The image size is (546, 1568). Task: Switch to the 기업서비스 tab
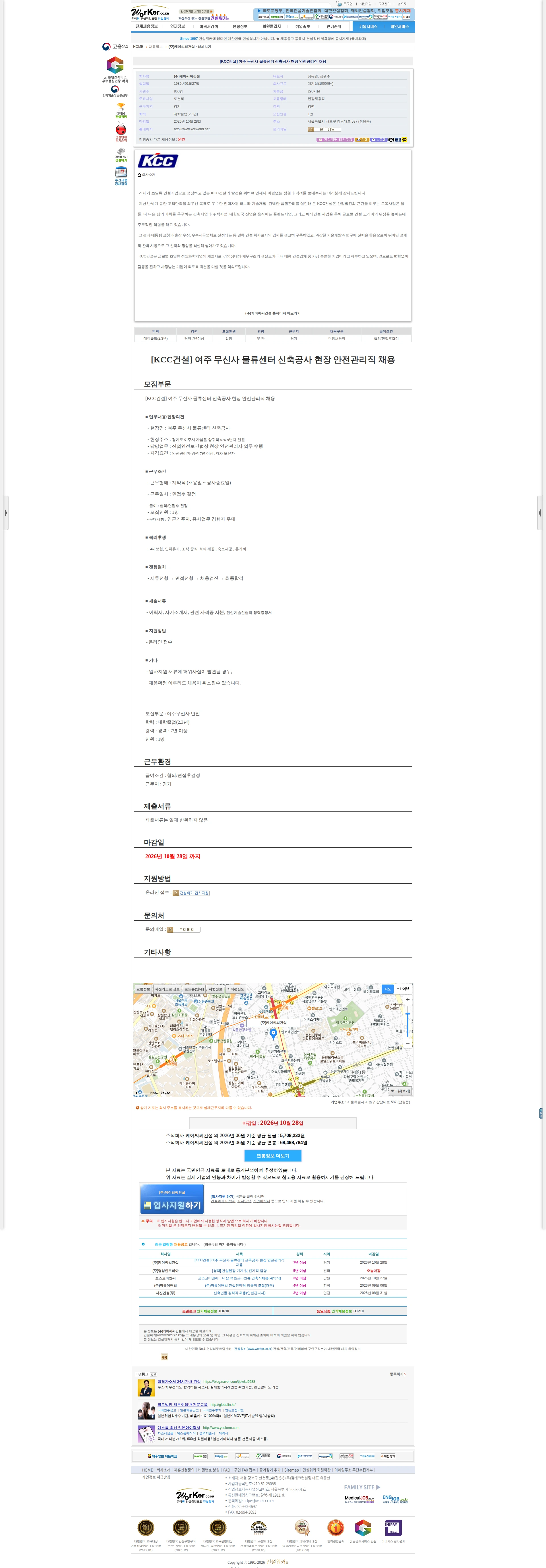pyautogui.click(x=368, y=27)
